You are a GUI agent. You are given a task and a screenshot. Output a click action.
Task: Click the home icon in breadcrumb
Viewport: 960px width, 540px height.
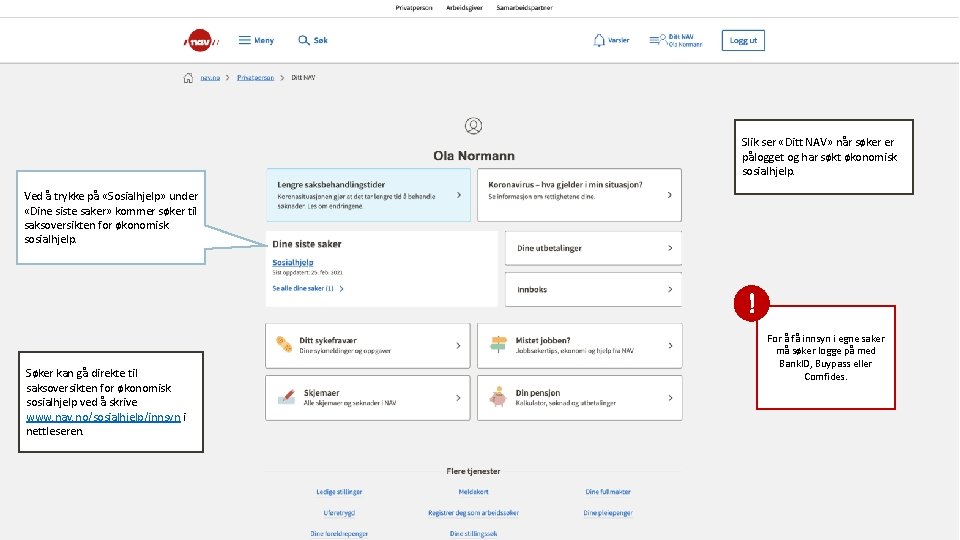[x=188, y=78]
